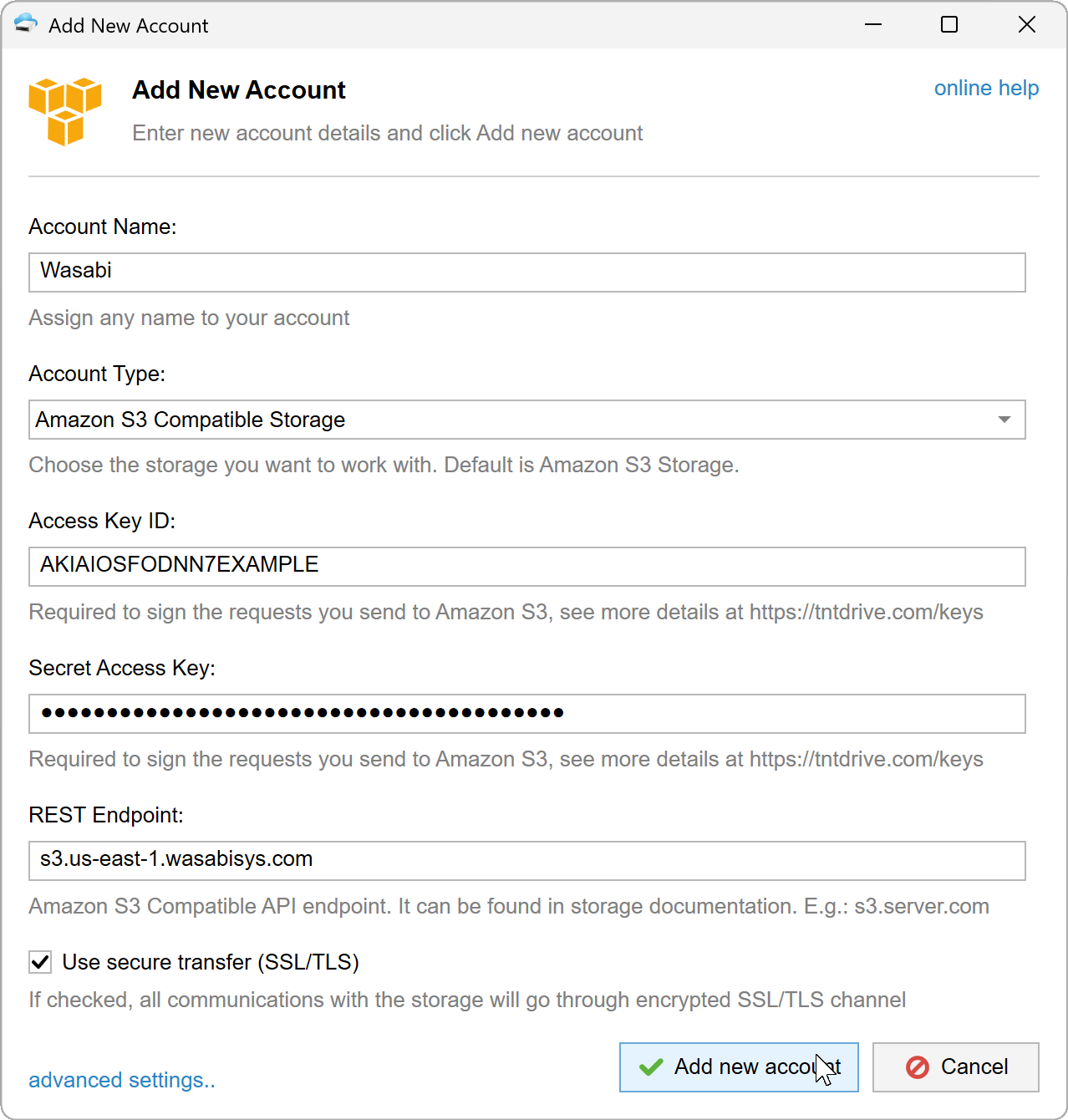
Task: Click the Cancel button
Action: tap(956, 1067)
